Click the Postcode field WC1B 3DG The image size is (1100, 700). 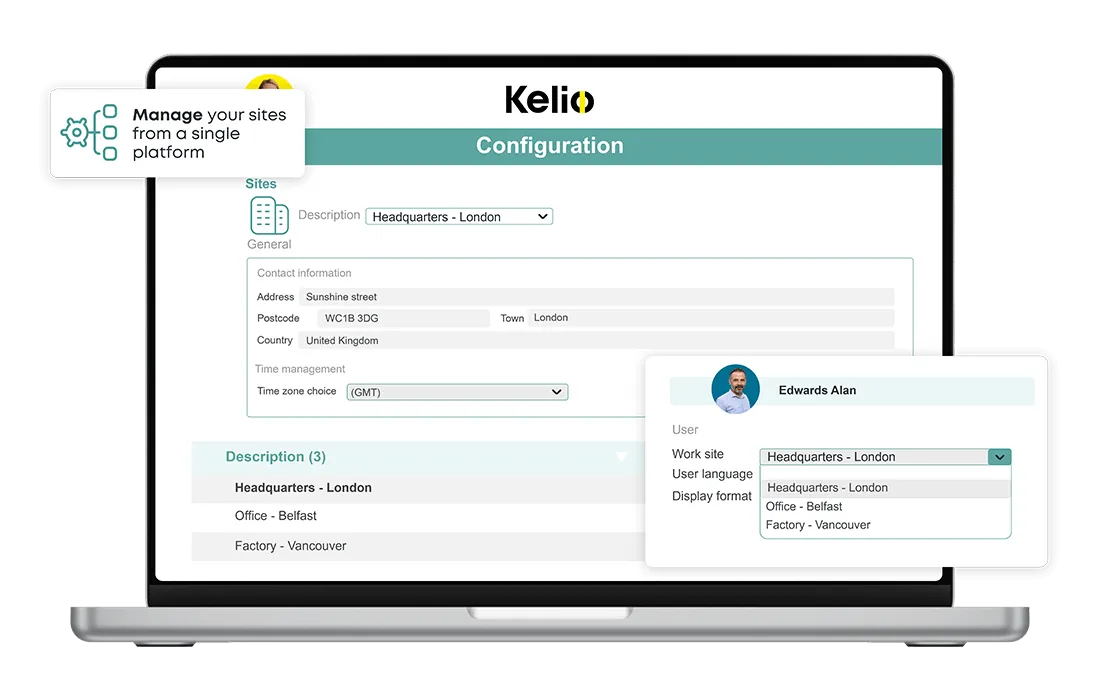pos(403,318)
